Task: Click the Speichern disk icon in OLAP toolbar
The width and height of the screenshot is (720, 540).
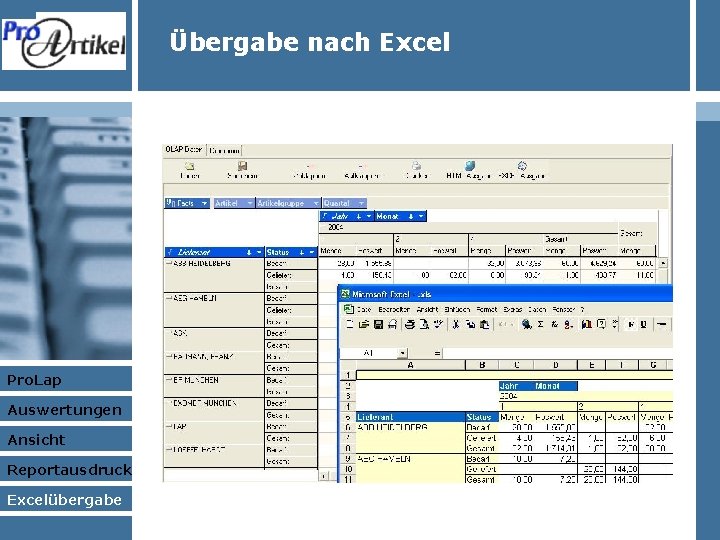Action: 242,166
